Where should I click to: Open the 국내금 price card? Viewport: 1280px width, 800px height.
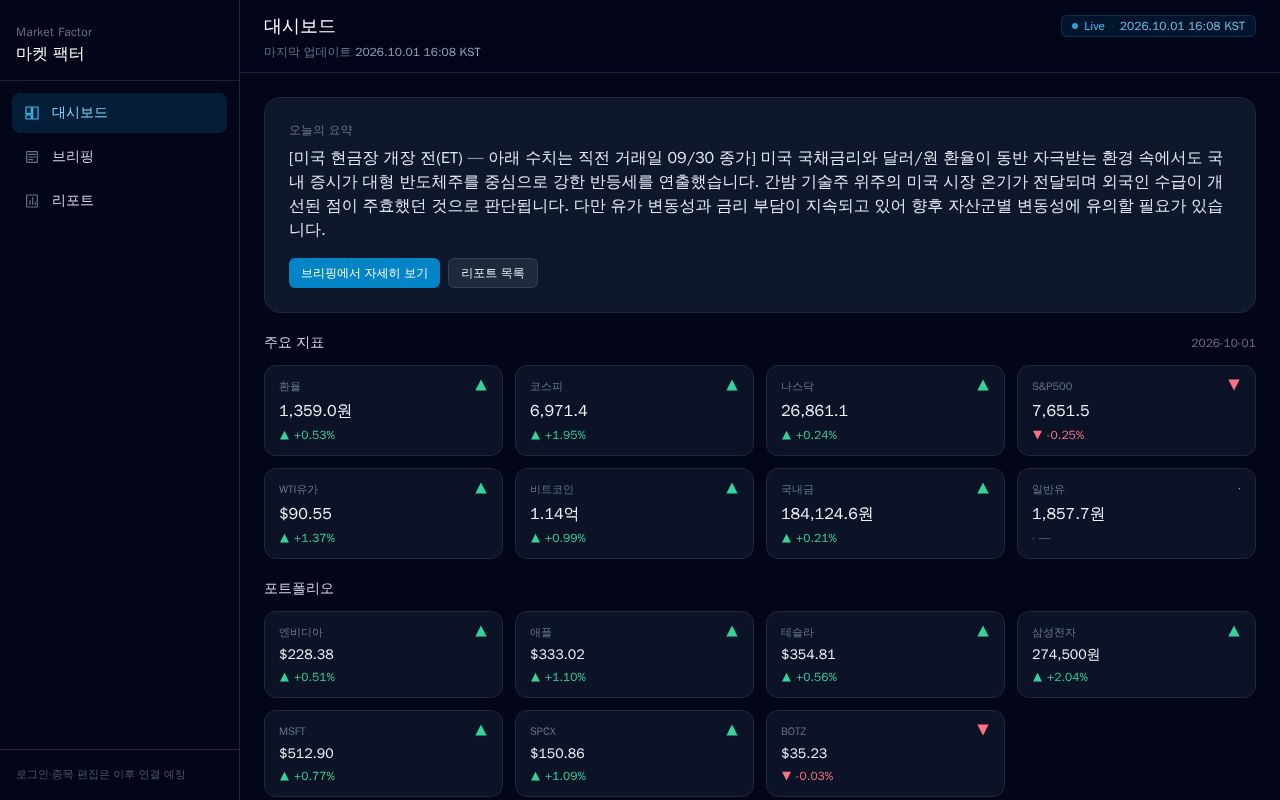click(885, 514)
